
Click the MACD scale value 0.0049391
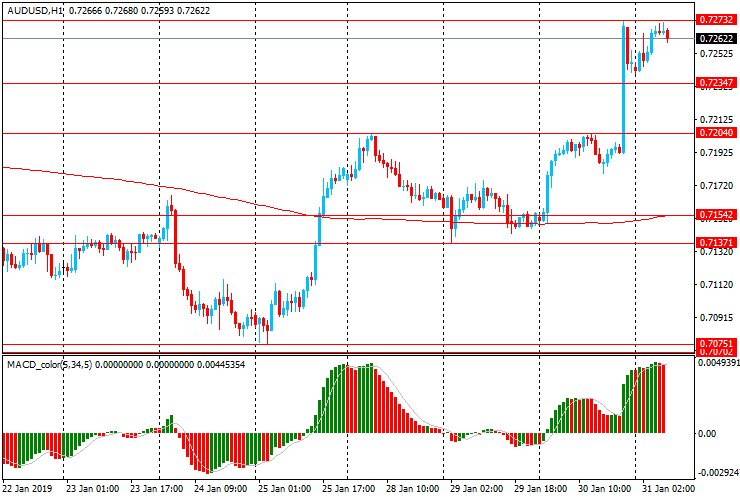tap(718, 363)
